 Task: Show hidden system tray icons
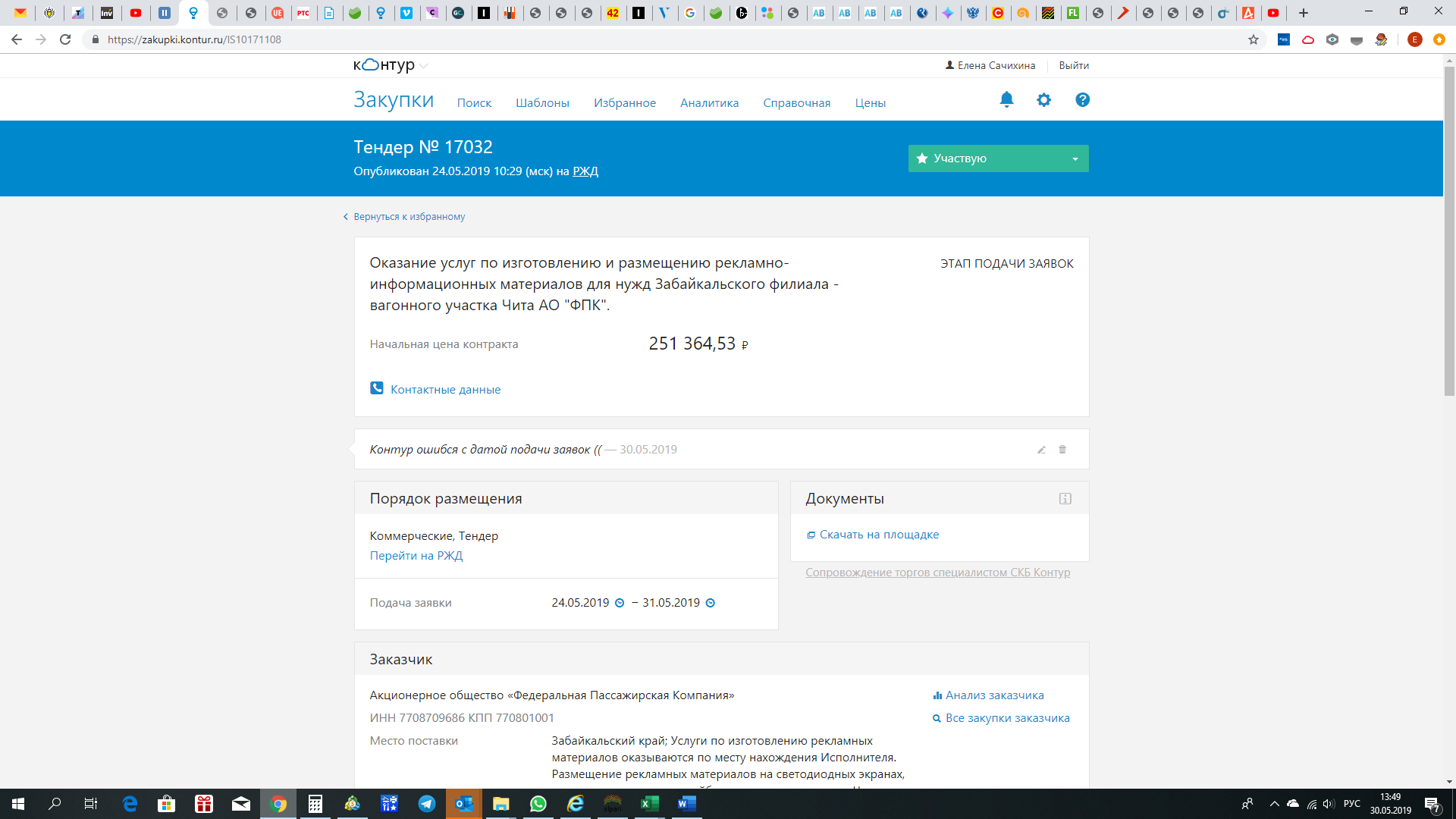(1274, 804)
